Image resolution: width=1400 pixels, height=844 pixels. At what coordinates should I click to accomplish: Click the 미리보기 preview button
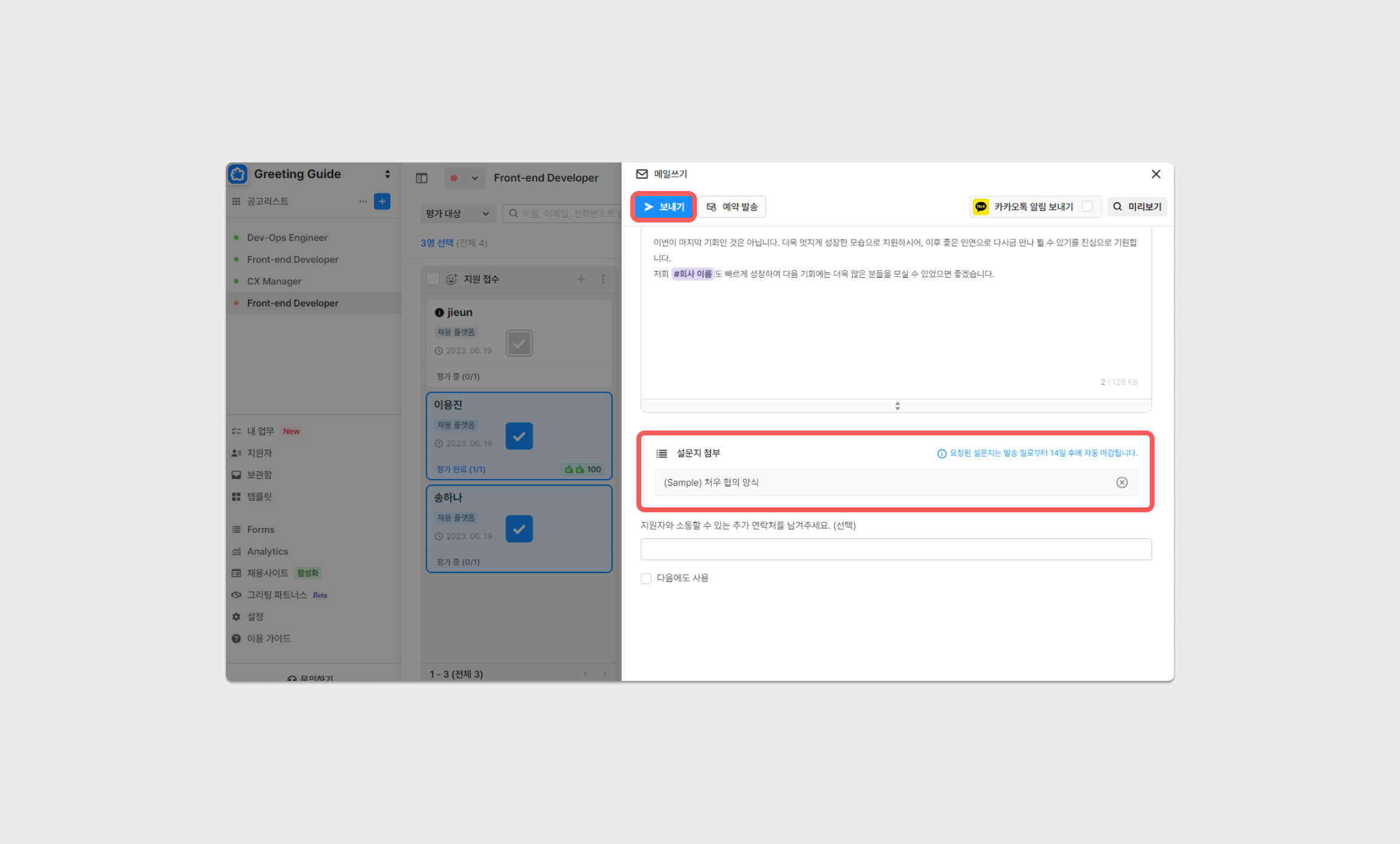pyautogui.click(x=1137, y=207)
